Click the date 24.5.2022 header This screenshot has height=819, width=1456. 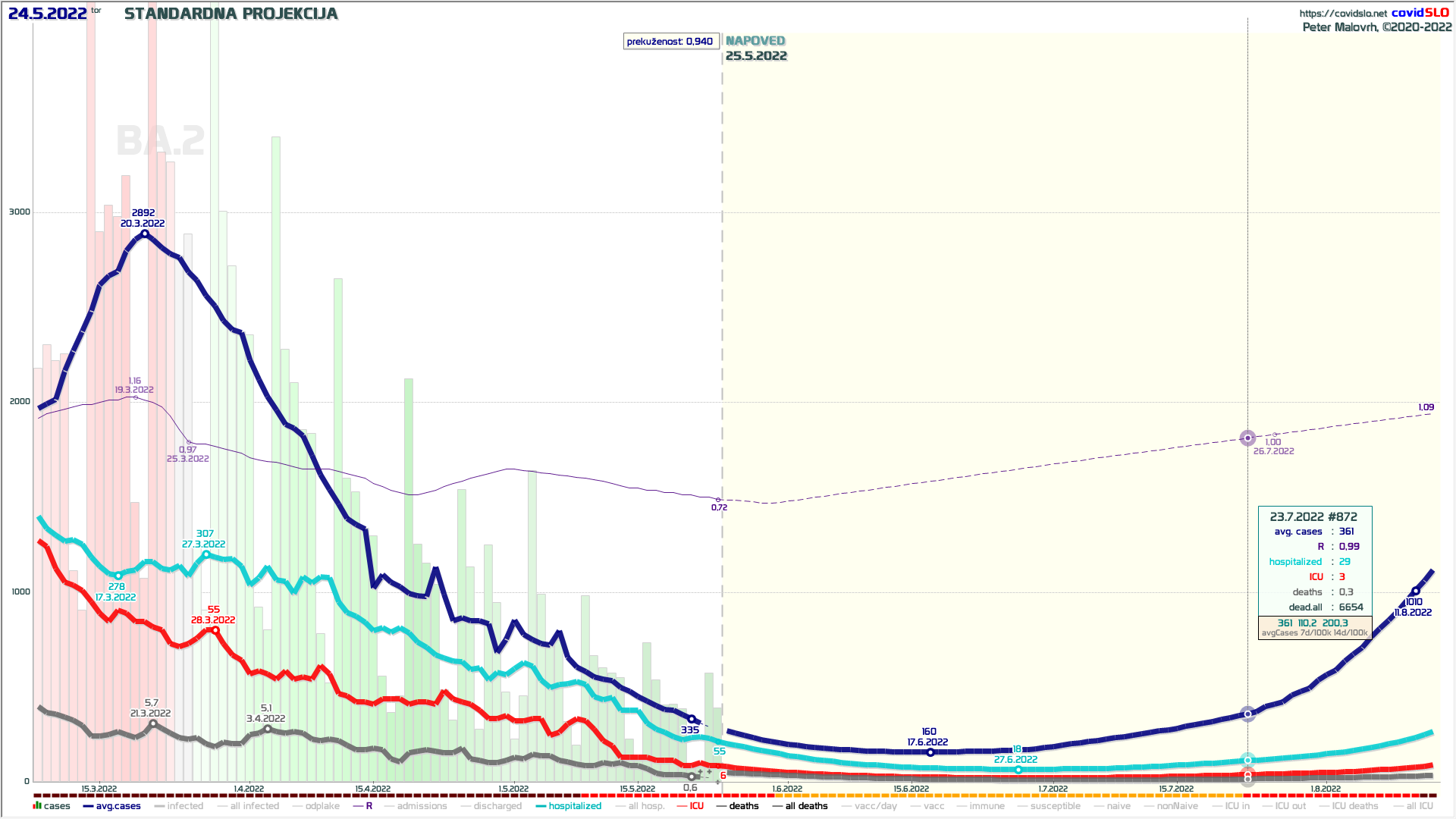tap(47, 14)
